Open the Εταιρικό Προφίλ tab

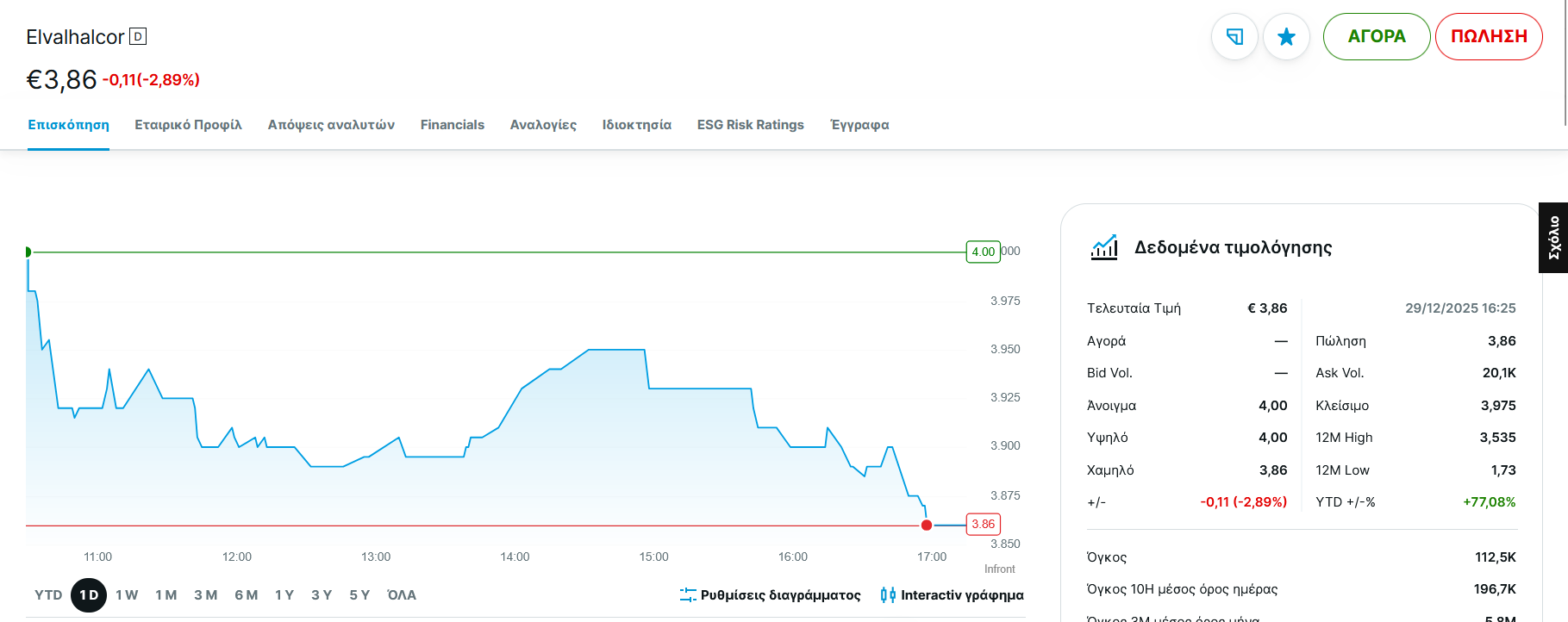pos(188,125)
